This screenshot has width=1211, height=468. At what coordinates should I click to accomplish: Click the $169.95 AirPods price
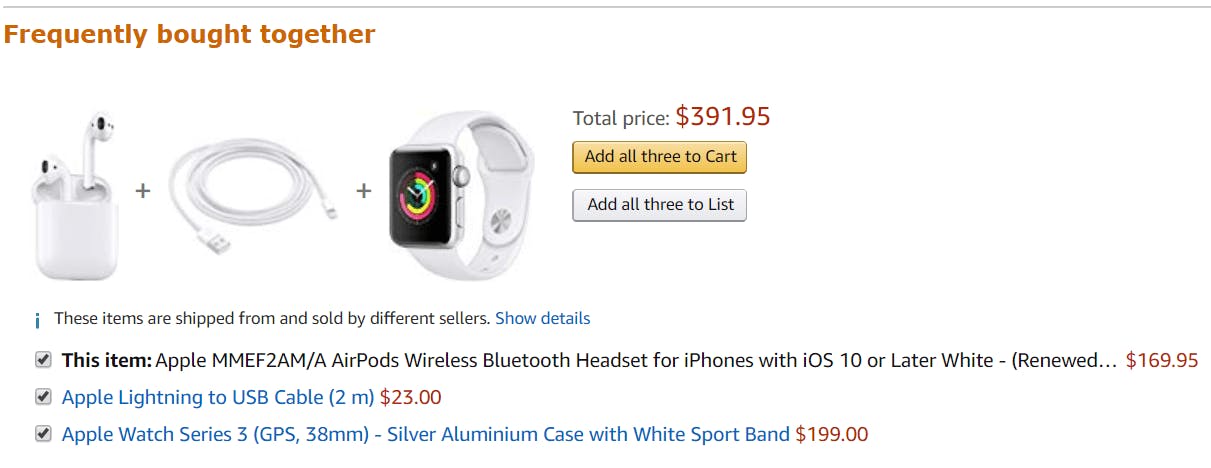point(1162,360)
